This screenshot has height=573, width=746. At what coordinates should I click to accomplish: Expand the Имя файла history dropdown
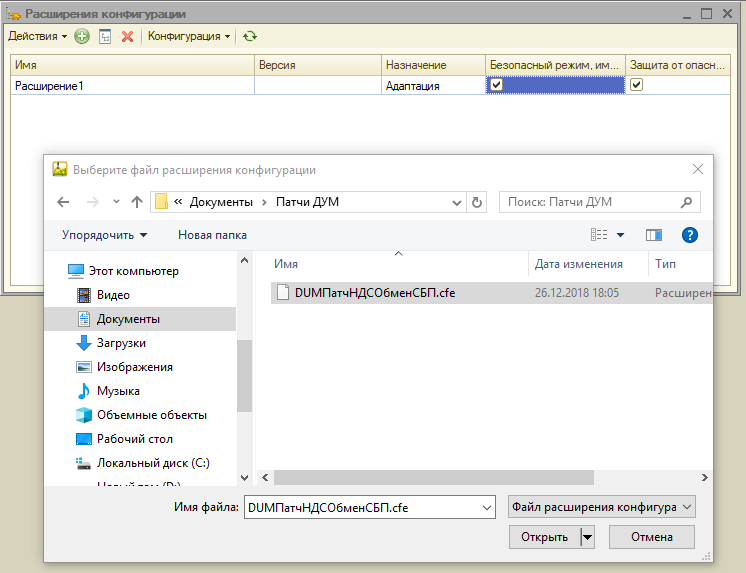(487, 508)
